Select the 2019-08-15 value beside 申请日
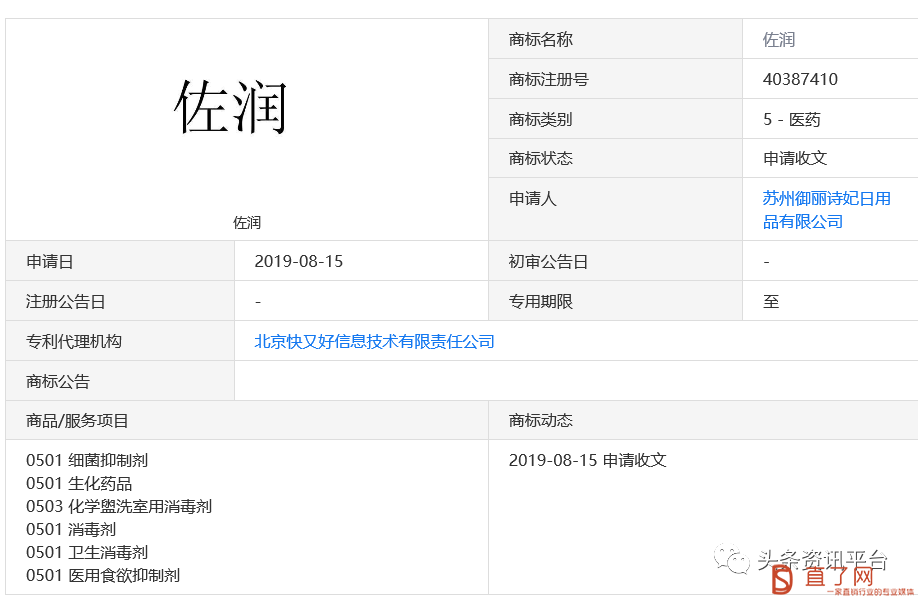 (299, 261)
